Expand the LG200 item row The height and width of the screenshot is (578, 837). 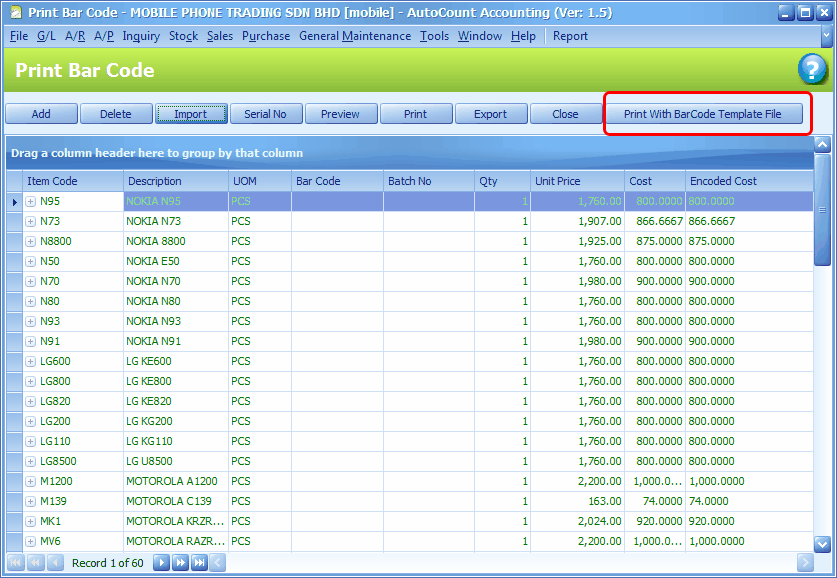30,422
